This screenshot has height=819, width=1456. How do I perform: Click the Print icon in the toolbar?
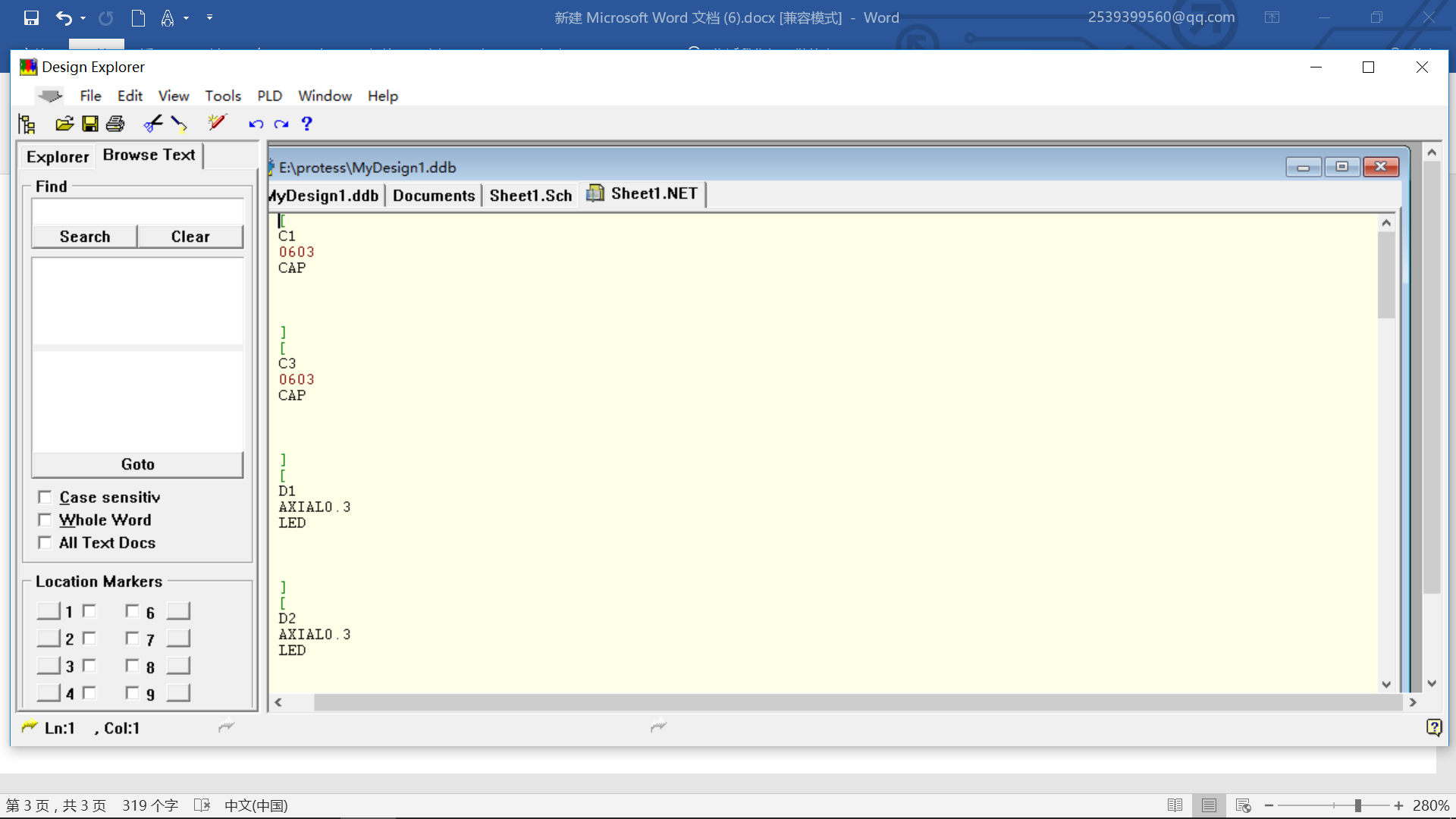115,123
